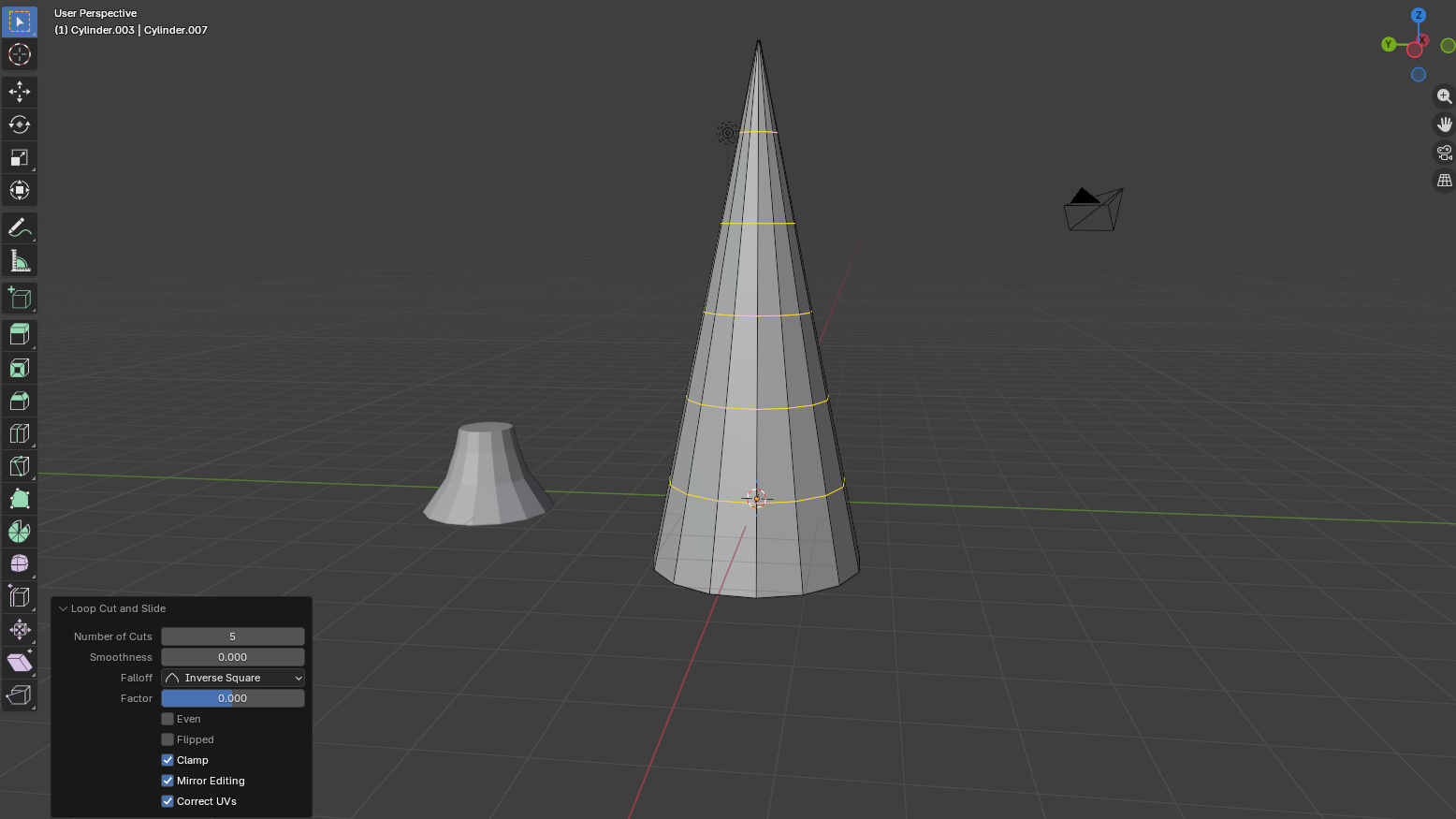Select the Inset Faces tool
The image size is (1456, 819).
[20, 368]
